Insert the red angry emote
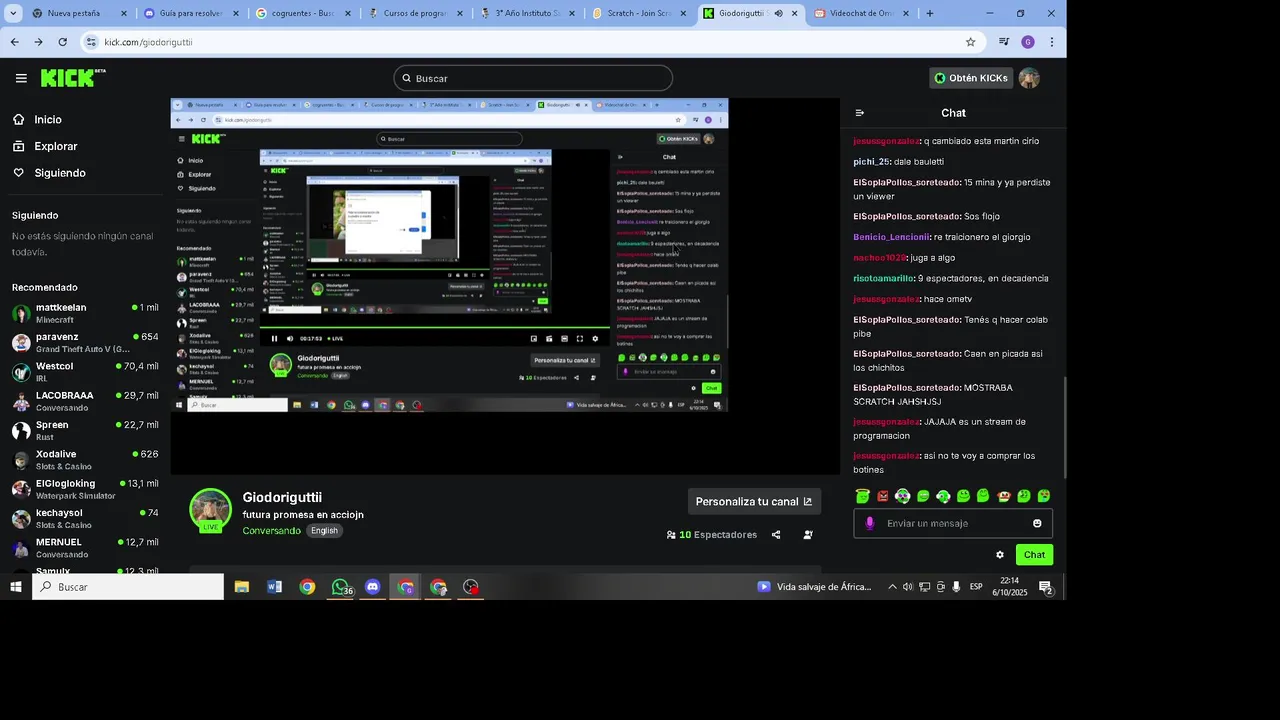 883,496
